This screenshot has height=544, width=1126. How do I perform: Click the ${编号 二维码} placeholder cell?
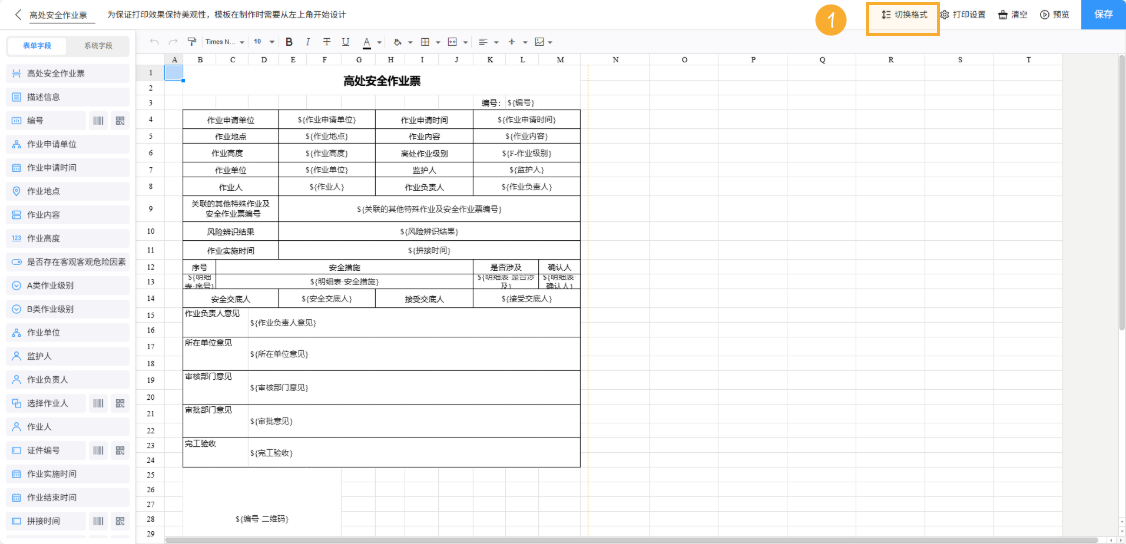262,519
